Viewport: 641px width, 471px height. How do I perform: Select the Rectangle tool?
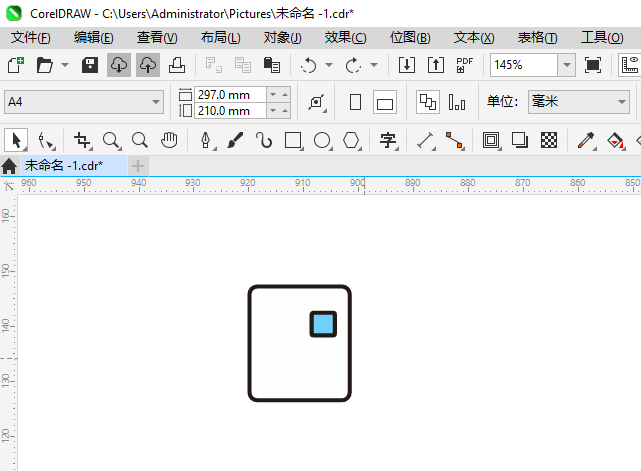pos(294,141)
